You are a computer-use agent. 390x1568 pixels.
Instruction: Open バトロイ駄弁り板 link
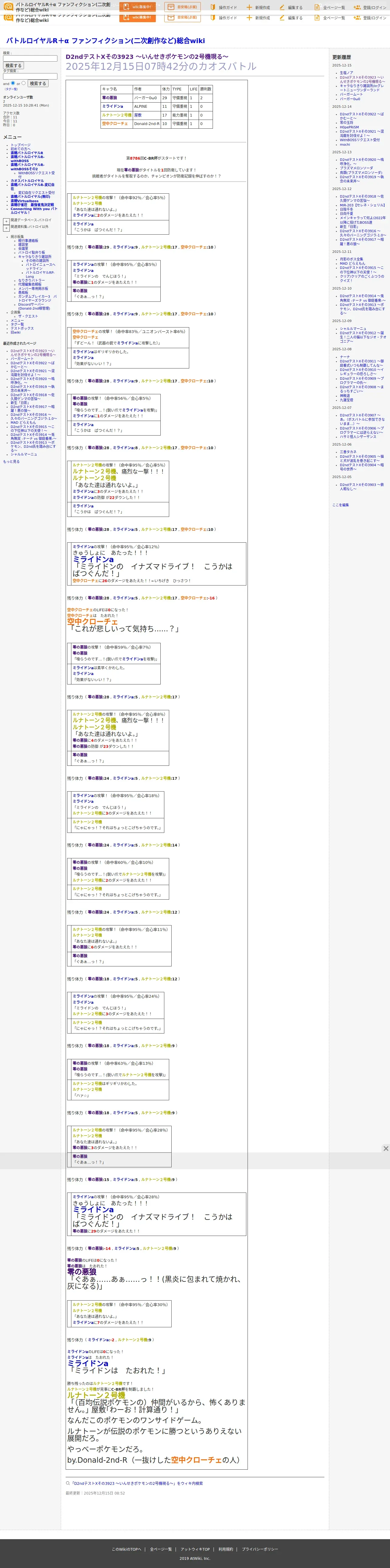coord(31,253)
